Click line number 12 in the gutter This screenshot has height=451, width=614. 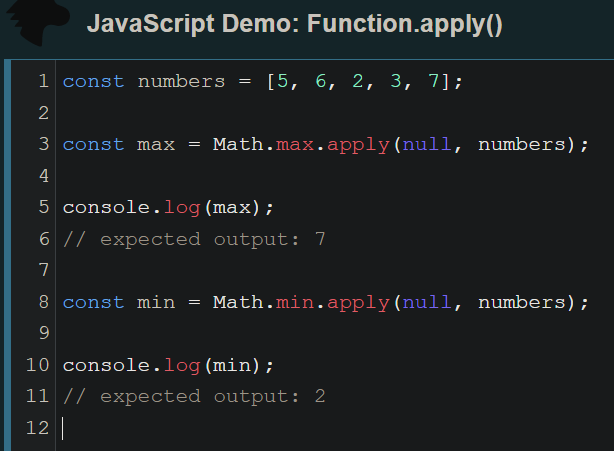point(38,428)
